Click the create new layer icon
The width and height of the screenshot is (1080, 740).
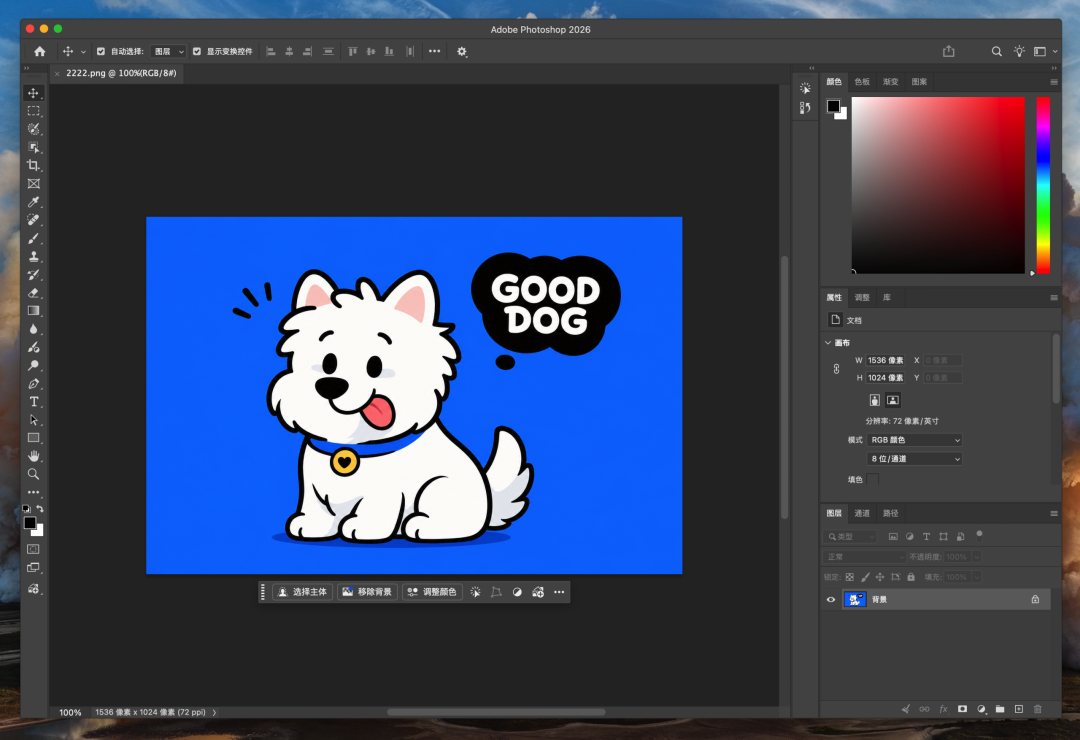point(1019,709)
